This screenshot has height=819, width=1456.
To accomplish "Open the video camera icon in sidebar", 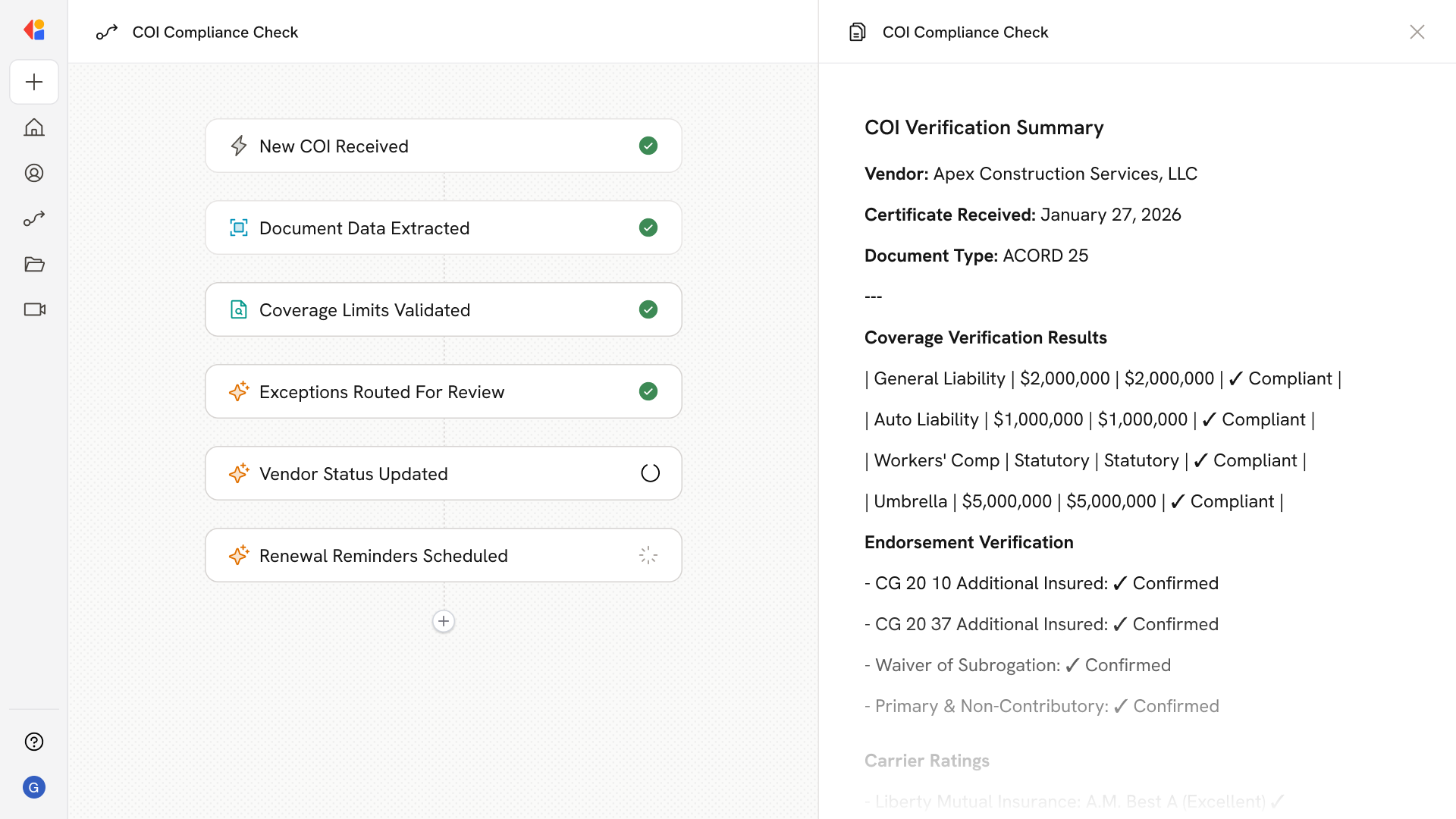I will pos(34,309).
